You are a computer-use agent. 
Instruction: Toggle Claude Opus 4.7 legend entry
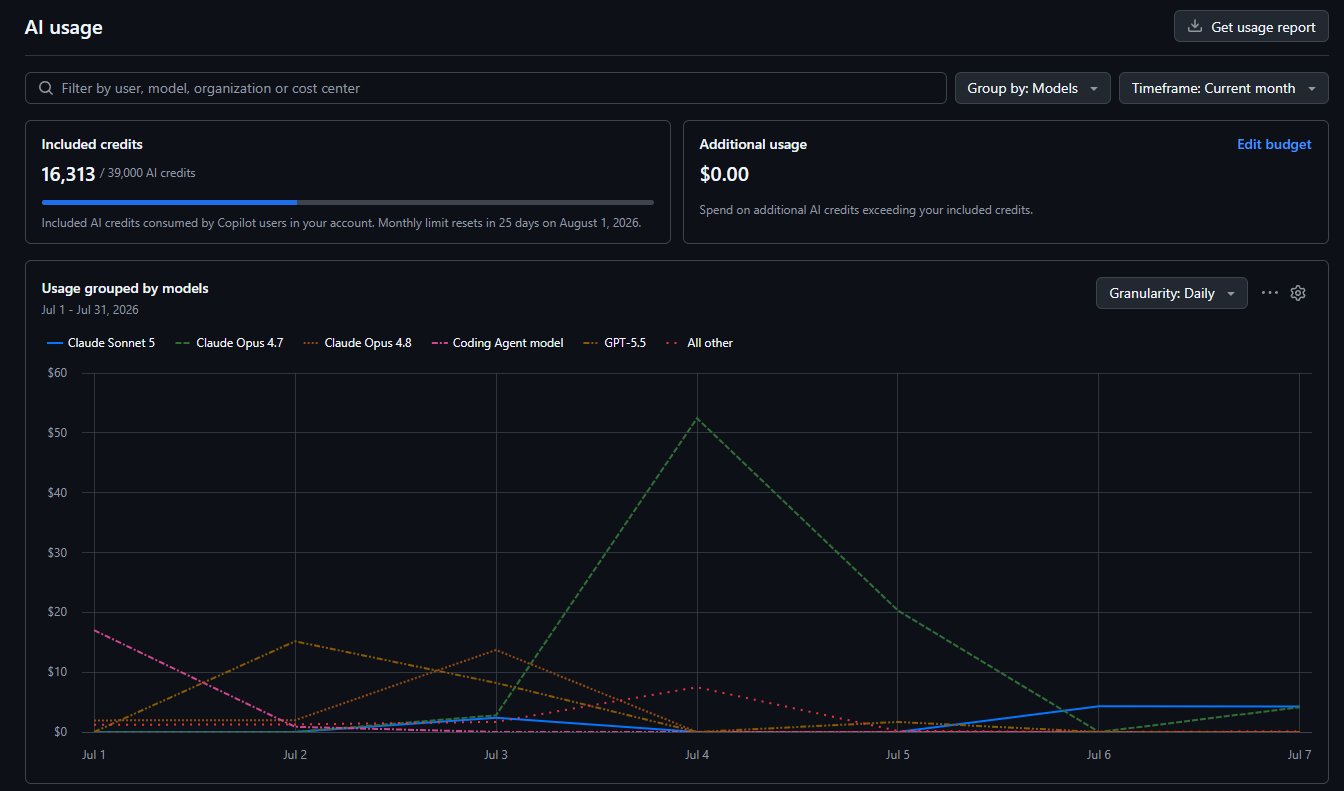pos(229,343)
